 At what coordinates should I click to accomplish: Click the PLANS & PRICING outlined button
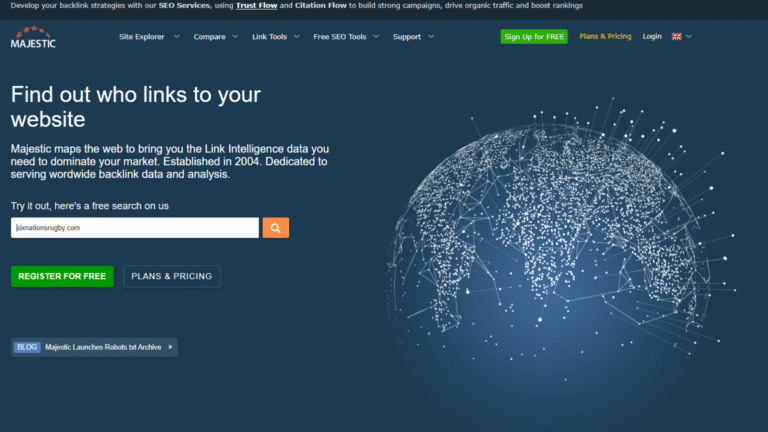(172, 276)
